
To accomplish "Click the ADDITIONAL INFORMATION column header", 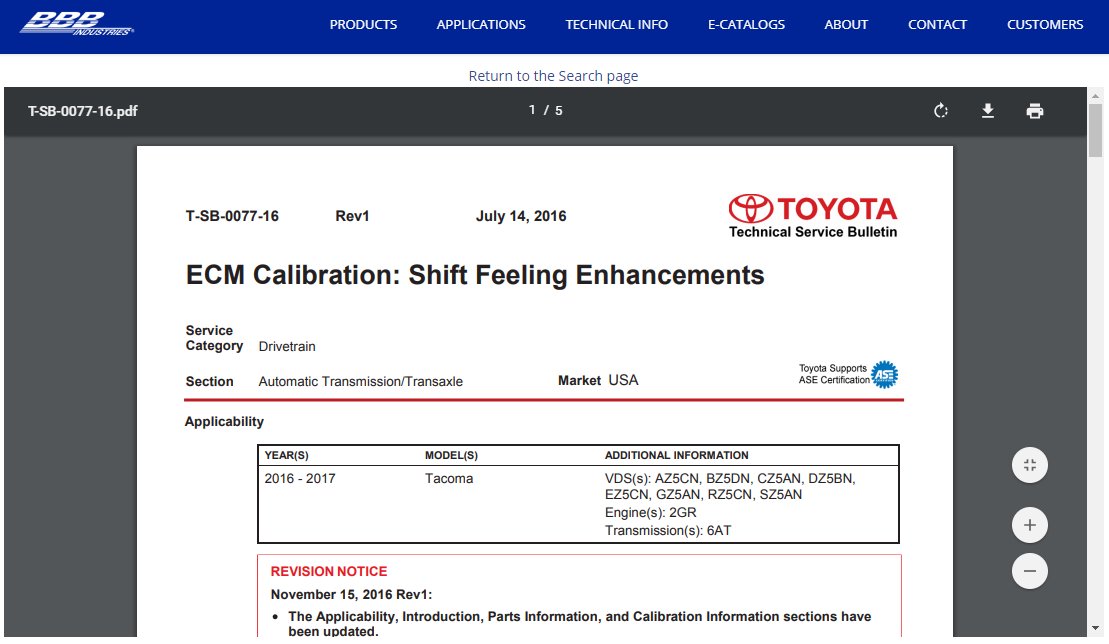I will pyautogui.click(x=677, y=455).
